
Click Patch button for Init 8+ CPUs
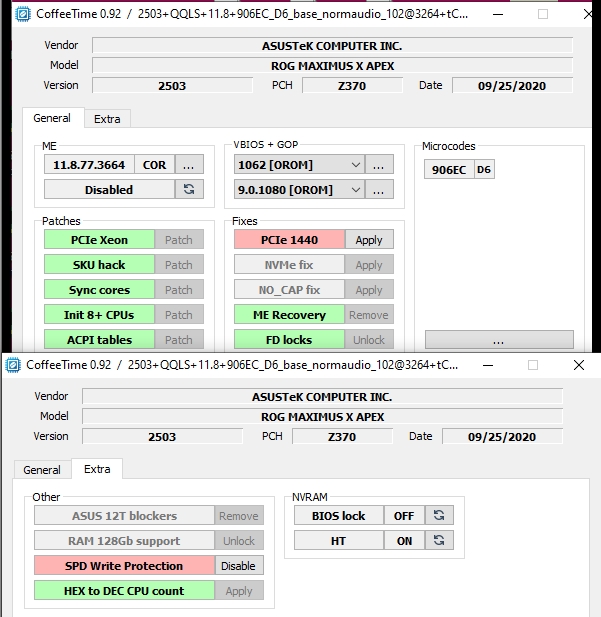point(179,315)
